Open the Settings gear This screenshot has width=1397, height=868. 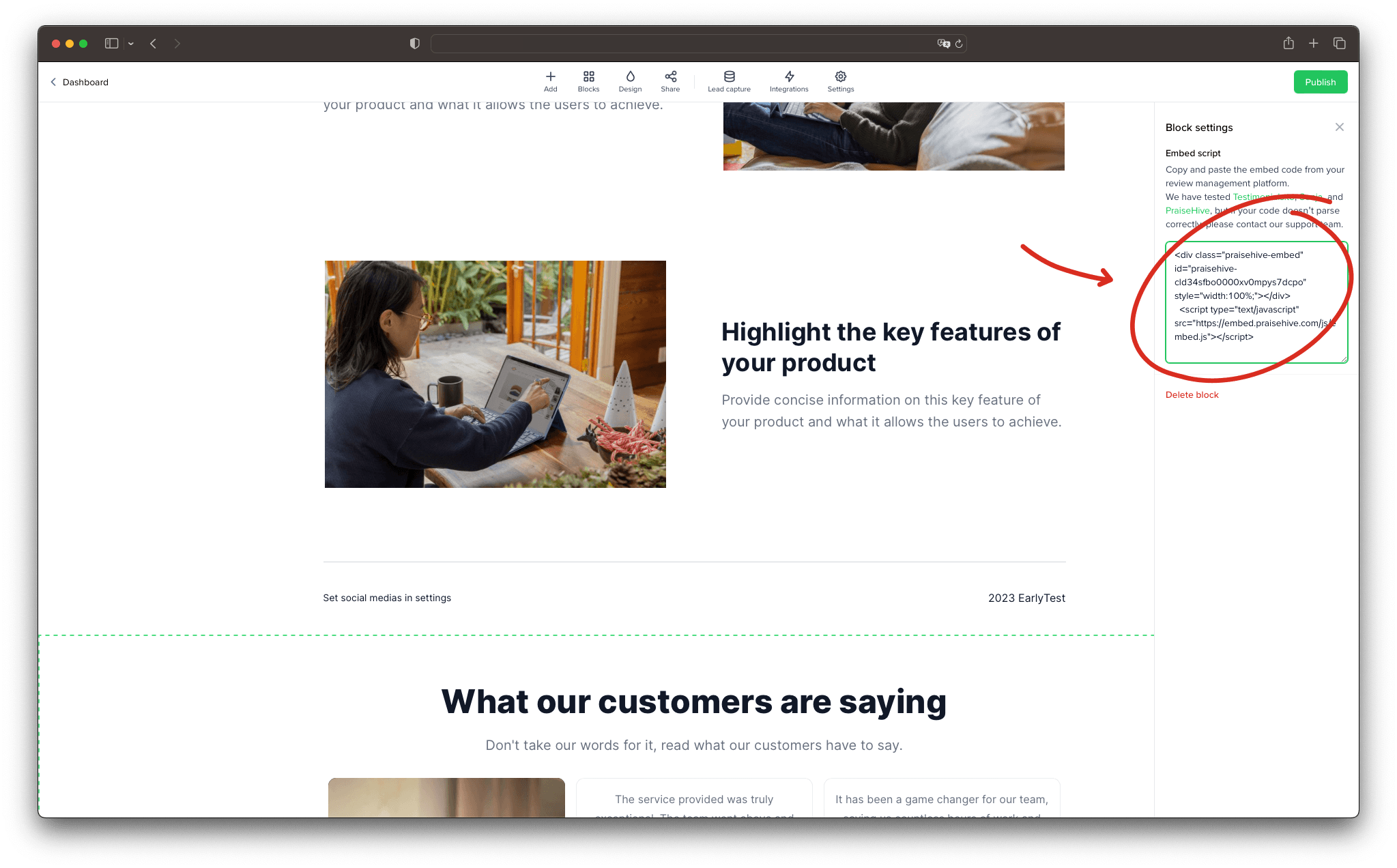841,81
